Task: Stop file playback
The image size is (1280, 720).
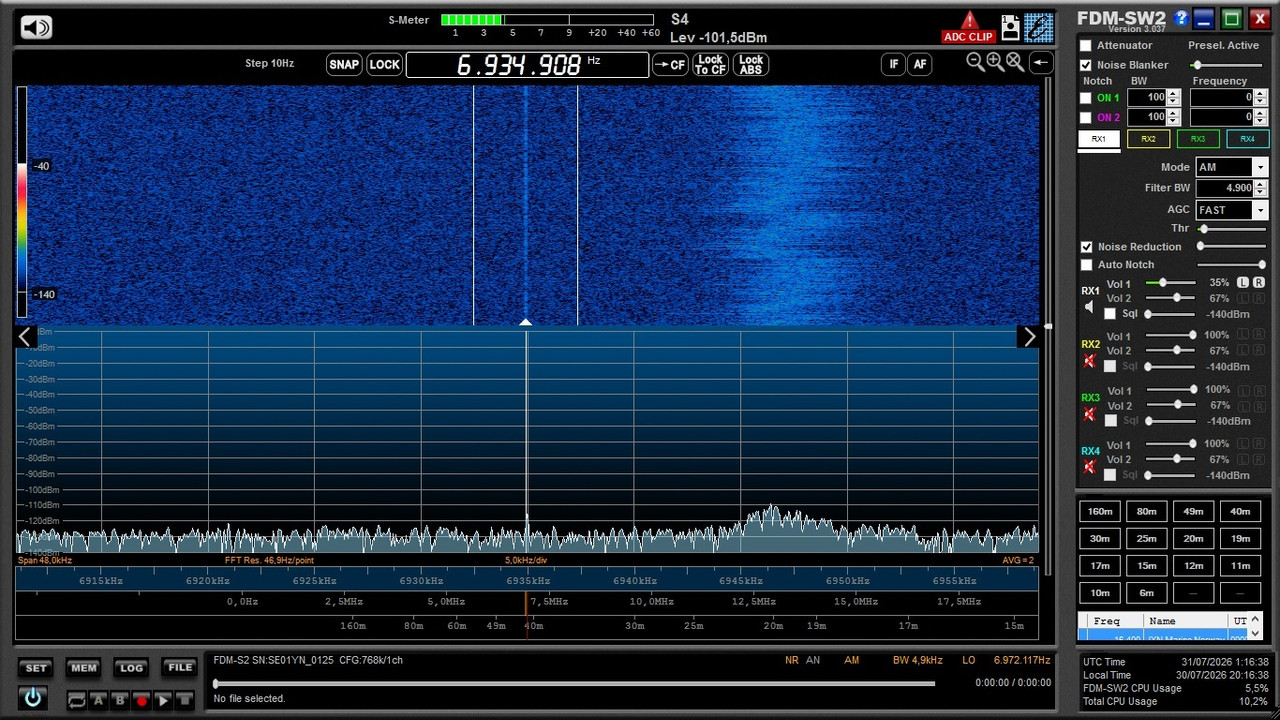Action: (x=184, y=700)
